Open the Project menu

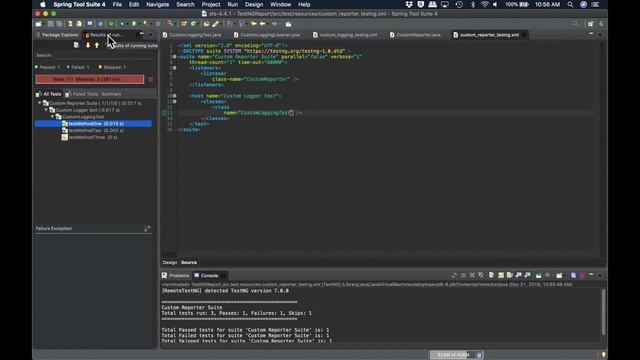[211, 4]
